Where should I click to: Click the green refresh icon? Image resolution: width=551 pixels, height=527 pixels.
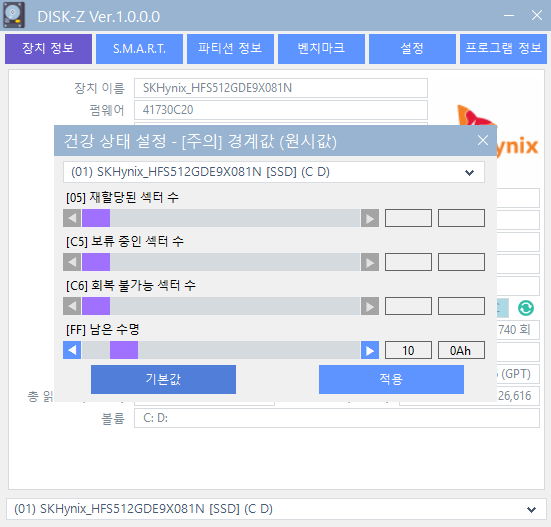pos(526,308)
